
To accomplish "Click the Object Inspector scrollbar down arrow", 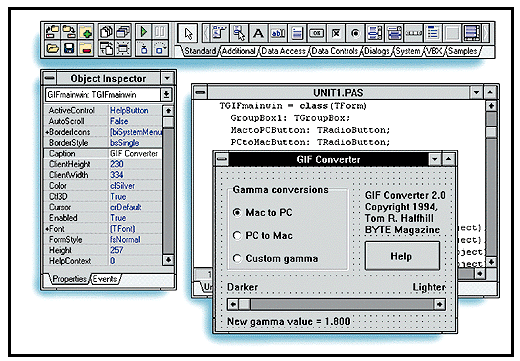I will point(168,259).
